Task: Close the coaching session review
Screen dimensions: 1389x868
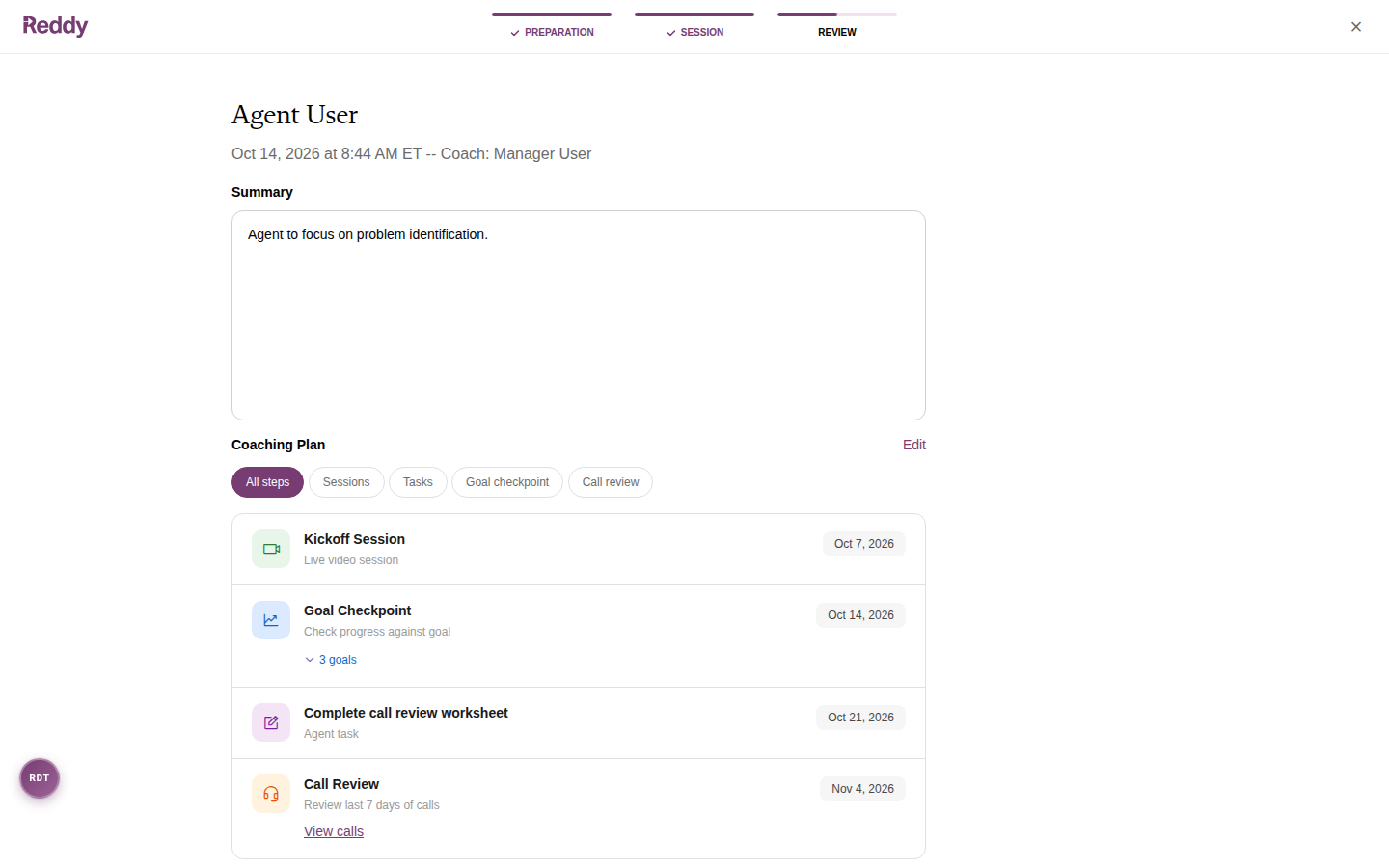Action: (x=1356, y=27)
